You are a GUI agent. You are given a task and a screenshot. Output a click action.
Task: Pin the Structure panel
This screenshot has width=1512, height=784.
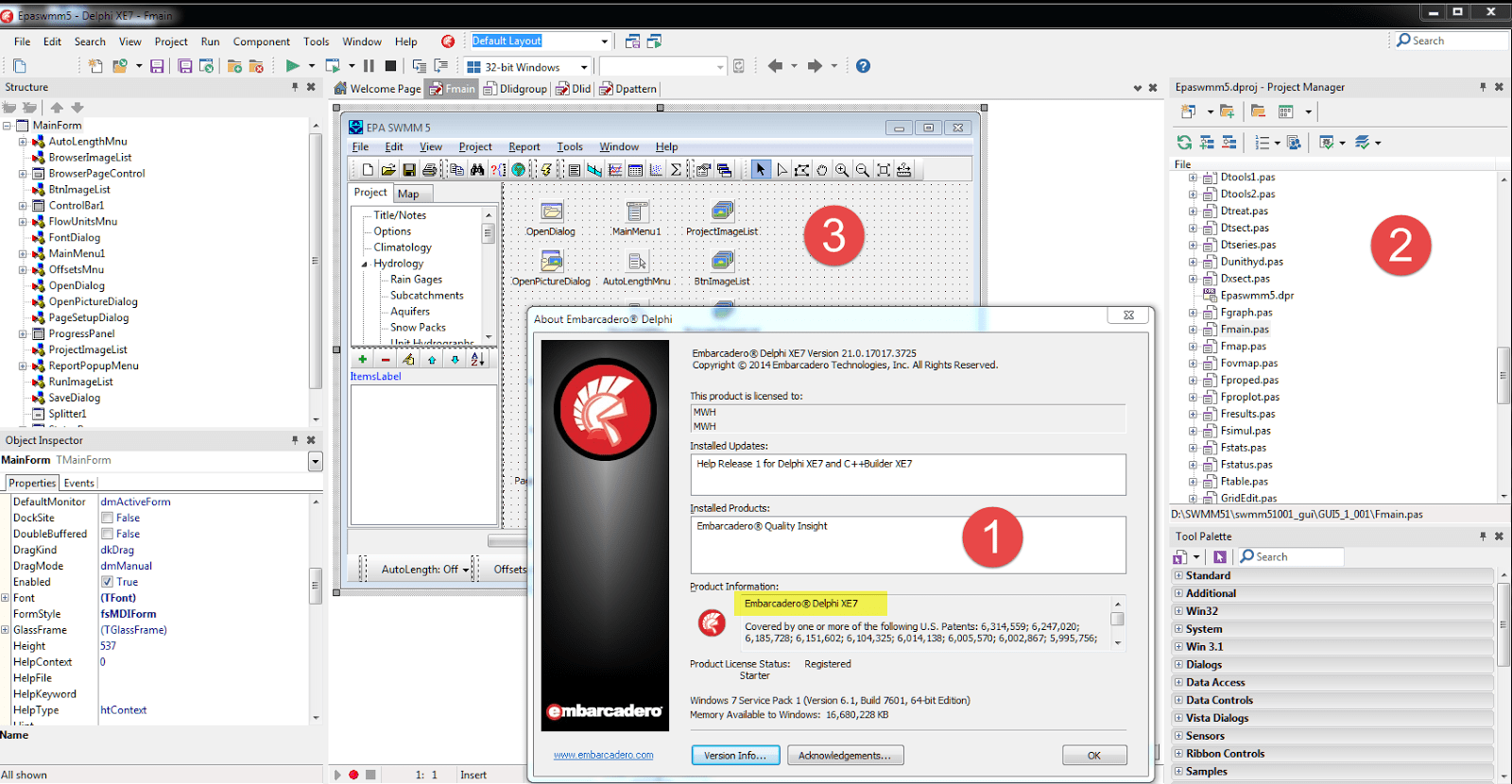click(x=295, y=87)
